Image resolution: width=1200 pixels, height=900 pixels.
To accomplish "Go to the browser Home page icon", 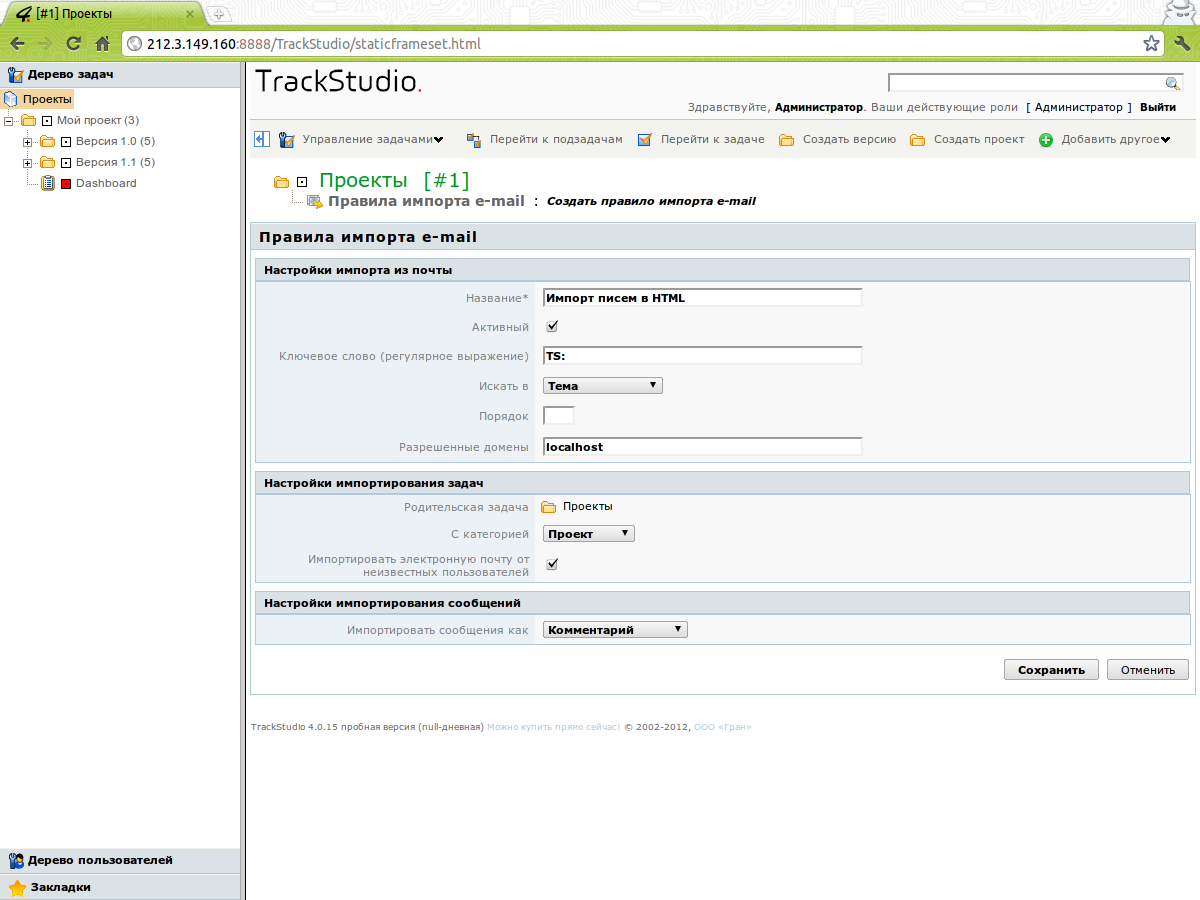I will coord(102,44).
